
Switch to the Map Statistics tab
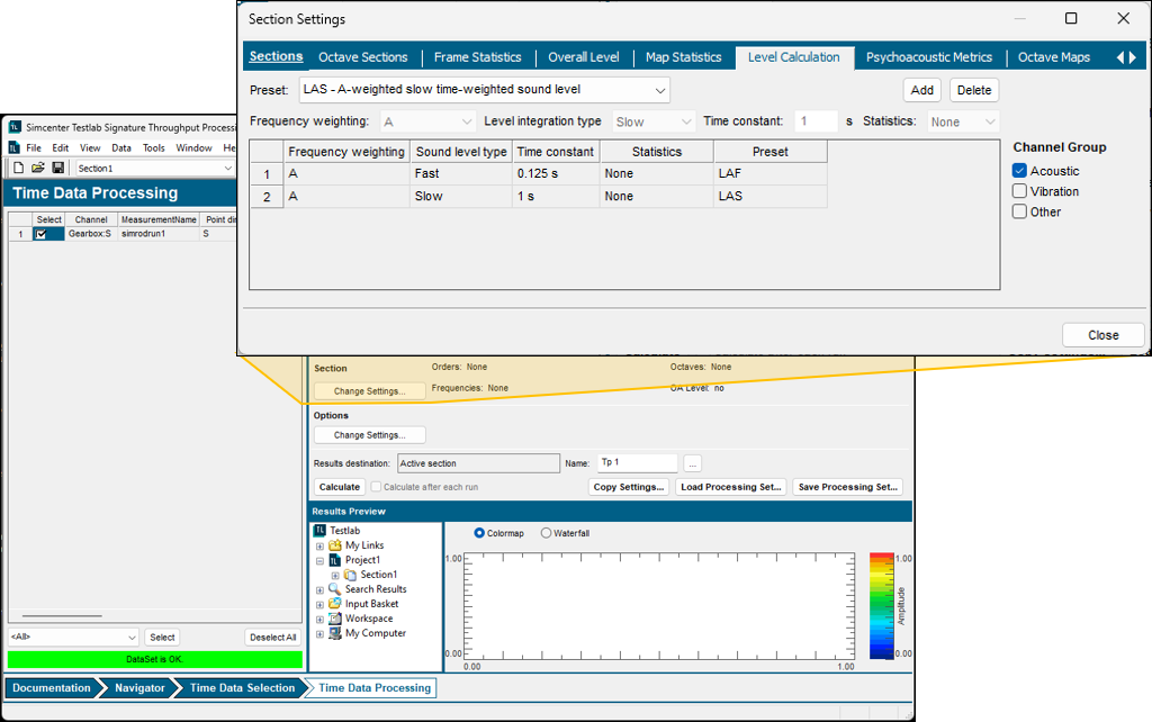point(683,57)
